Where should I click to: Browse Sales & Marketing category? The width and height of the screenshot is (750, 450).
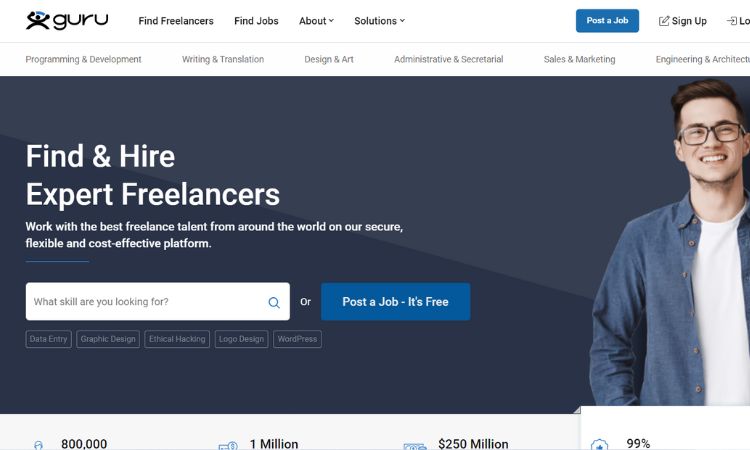[579, 59]
